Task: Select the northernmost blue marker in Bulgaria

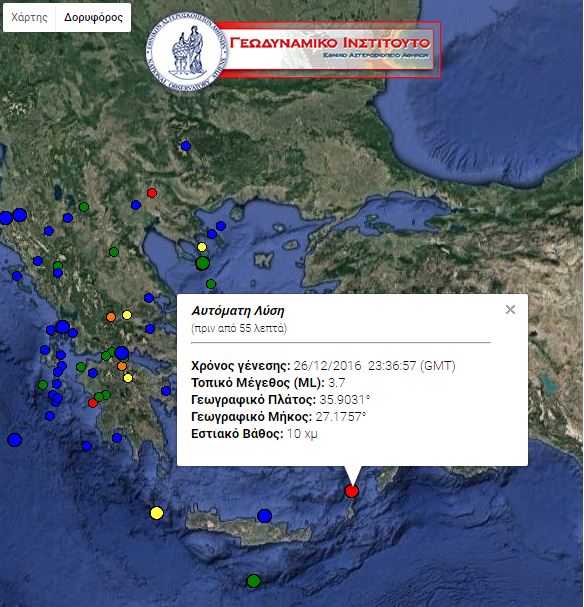Action: point(186,146)
